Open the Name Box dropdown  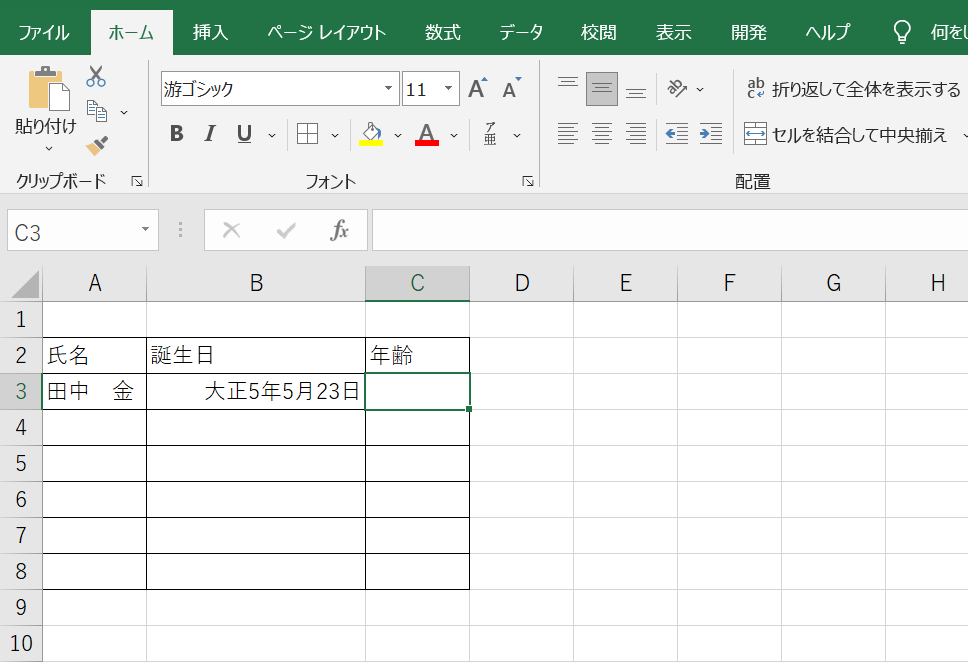coord(145,230)
